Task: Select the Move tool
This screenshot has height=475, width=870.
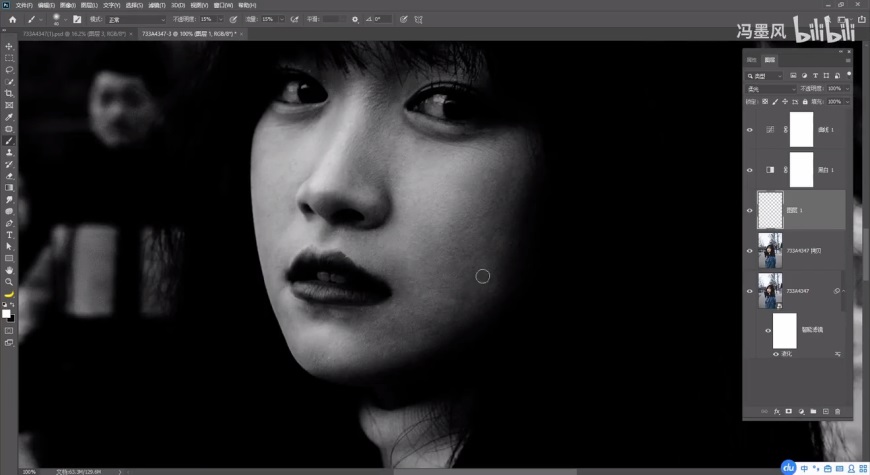Action: [9, 47]
